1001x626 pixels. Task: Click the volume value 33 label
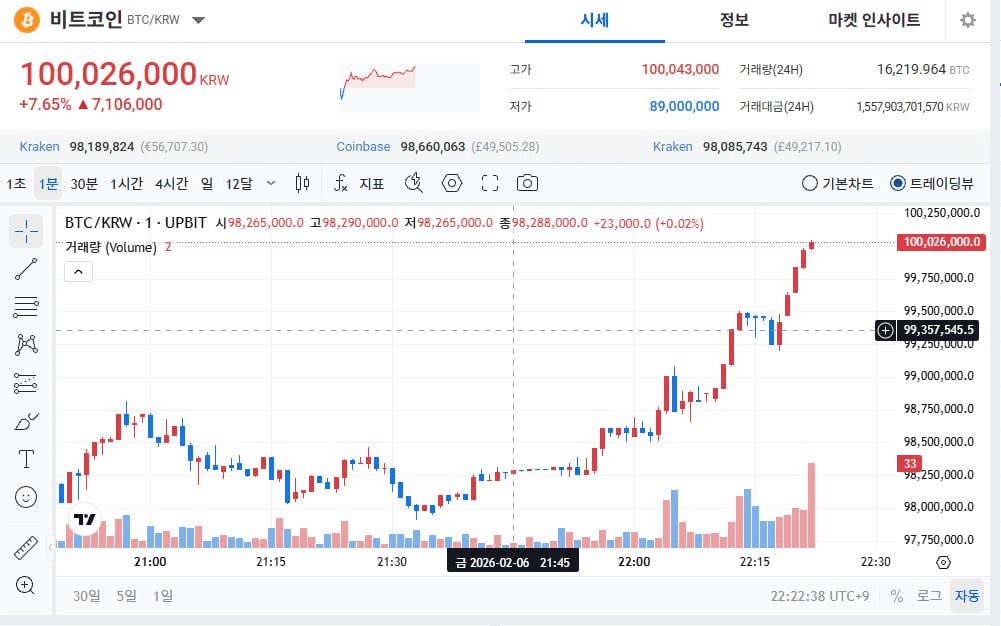pyautogui.click(x=910, y=463)
